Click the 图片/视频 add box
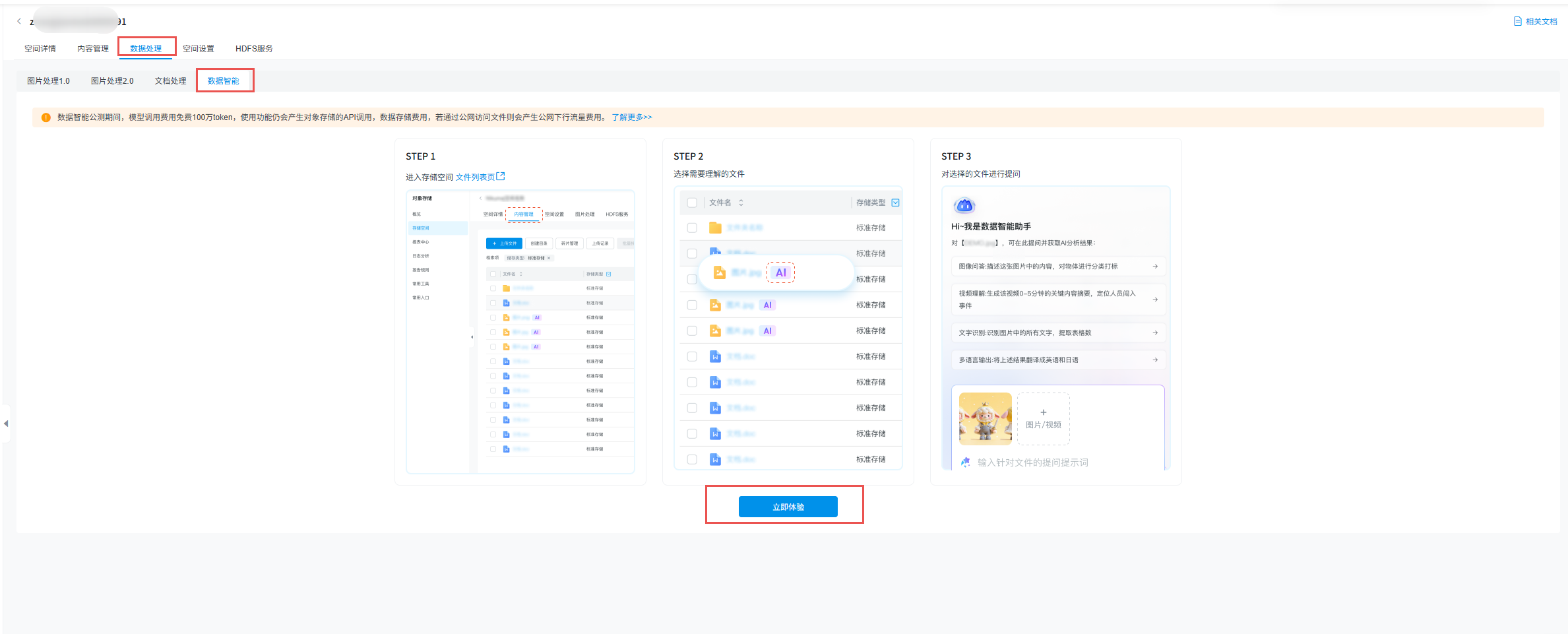The image size is (1568, 634). tap(1043, 419)
